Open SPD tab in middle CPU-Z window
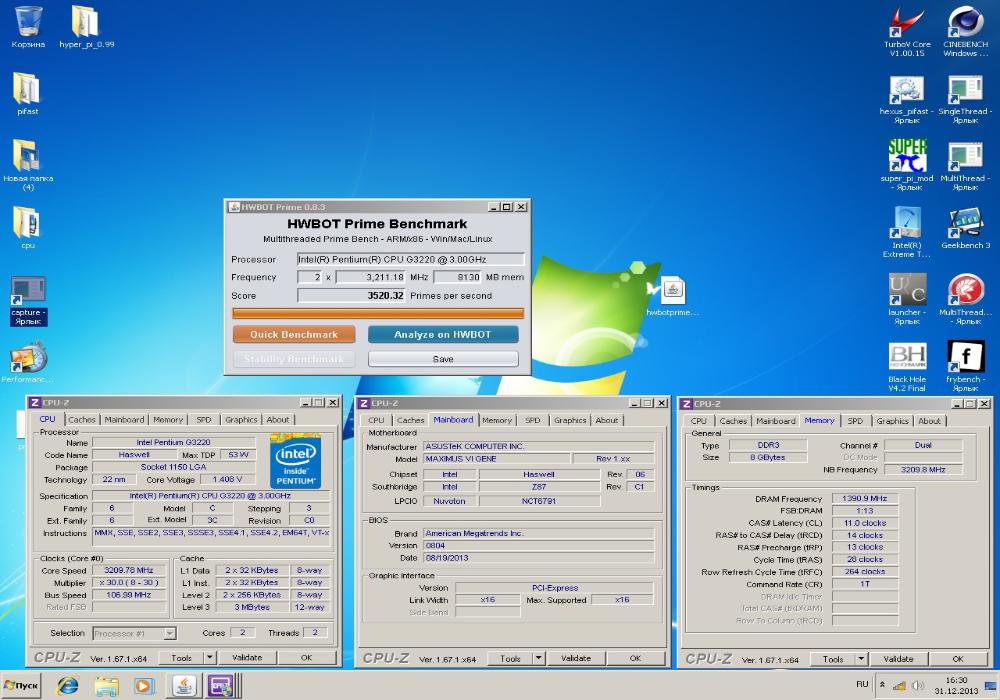This screenshot has height=700, width=1000. click(x=533, y=420)
